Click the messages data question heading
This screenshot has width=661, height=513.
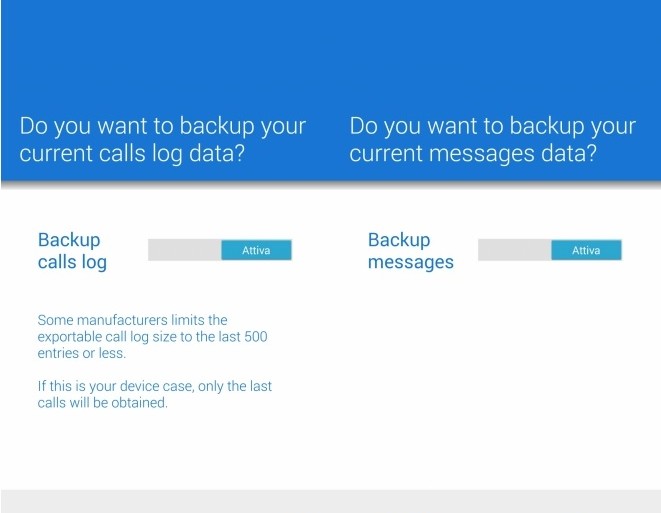pyautogui.click(x=492, y=141)
